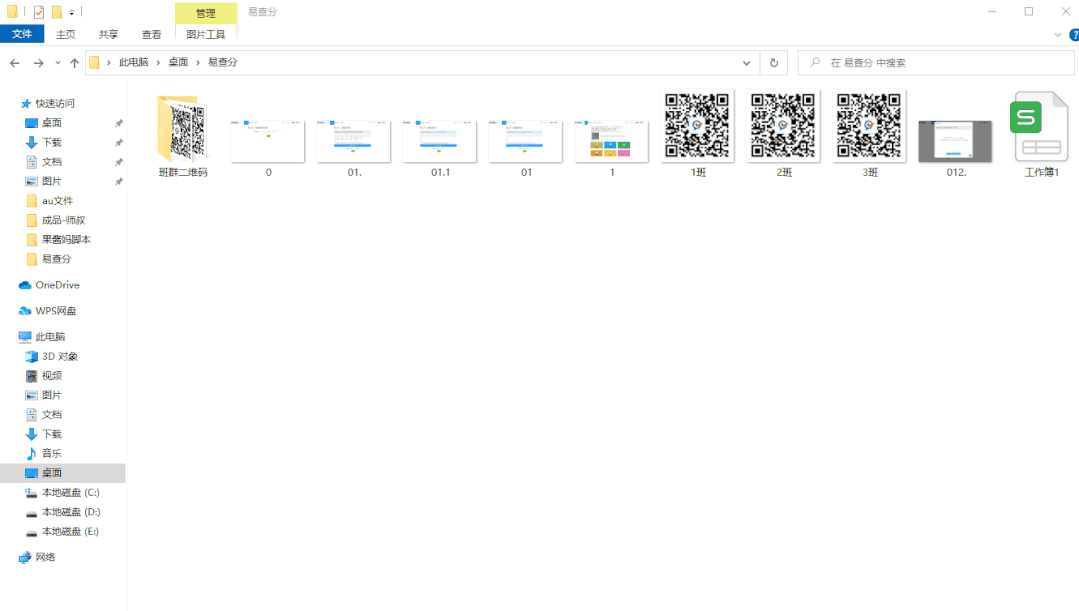Click the folder icon in title bar
This screenshot has height=611, width=1079.
pos(12,12)
